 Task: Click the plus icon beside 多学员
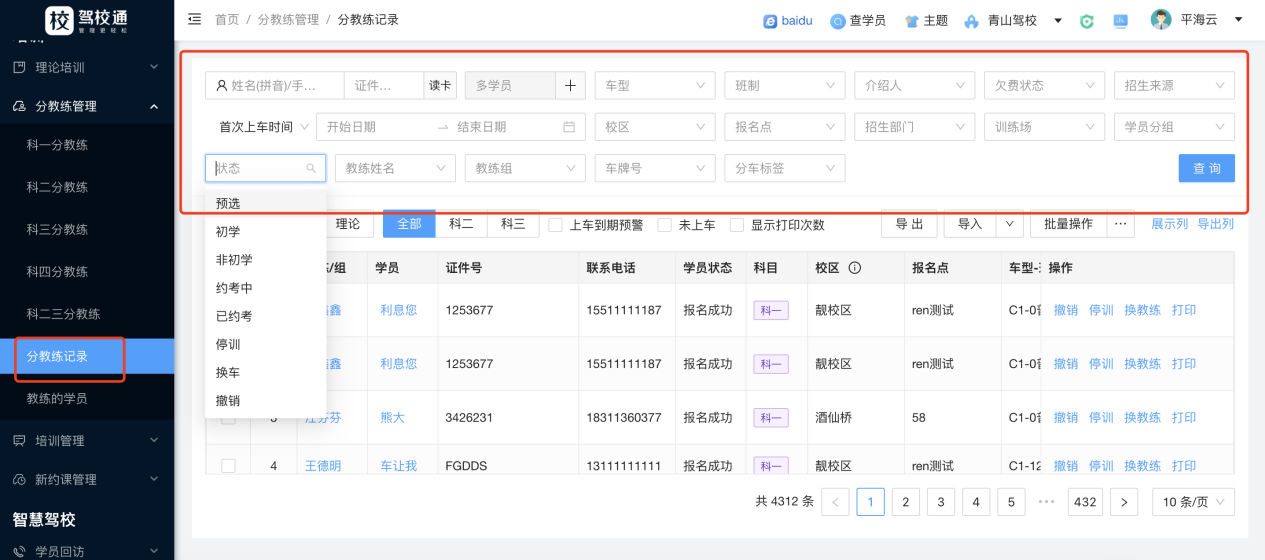pyautogui.click(x=570, y=86)
